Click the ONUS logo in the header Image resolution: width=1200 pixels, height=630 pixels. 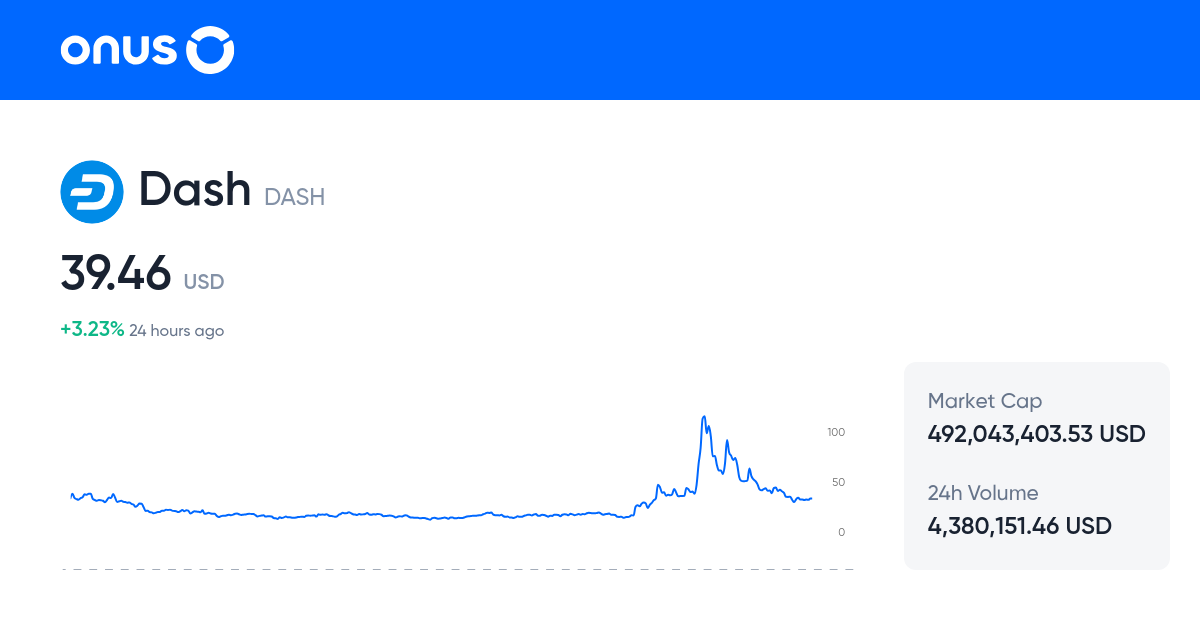coord(145,50)
